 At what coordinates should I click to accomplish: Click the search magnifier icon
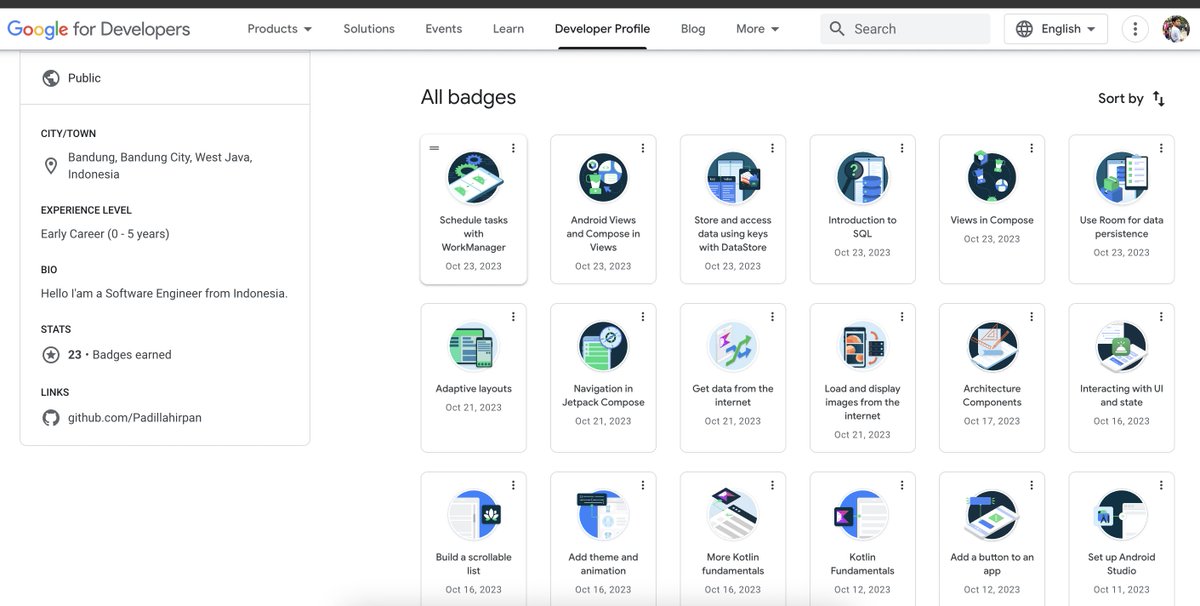pyautogui.click(x=837, y=29)
